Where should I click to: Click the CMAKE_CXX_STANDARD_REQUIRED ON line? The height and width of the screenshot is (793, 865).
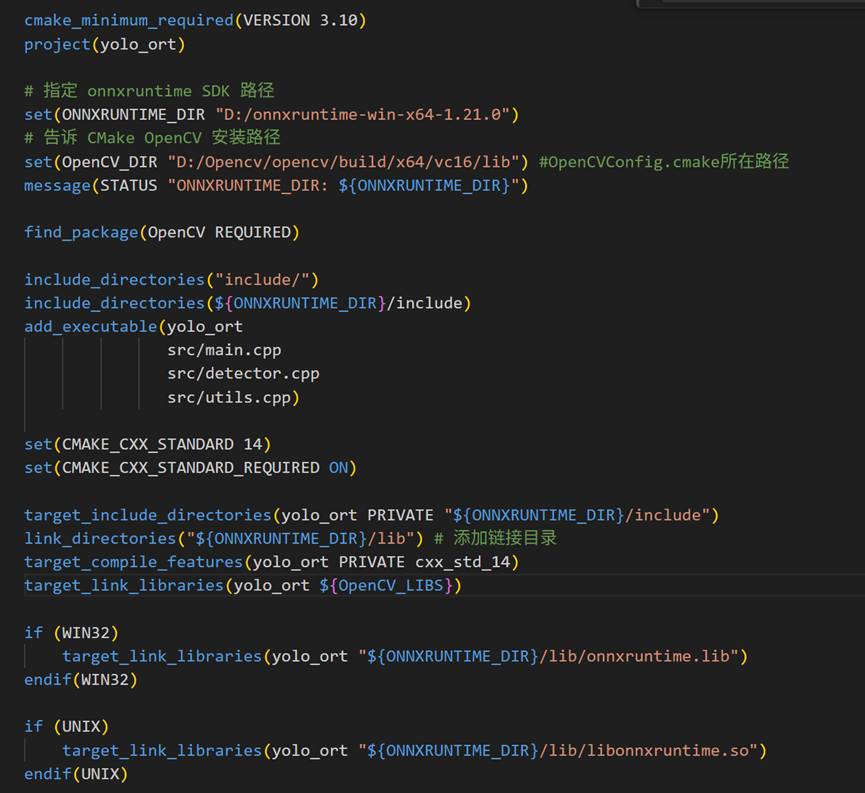pos(190,468)
